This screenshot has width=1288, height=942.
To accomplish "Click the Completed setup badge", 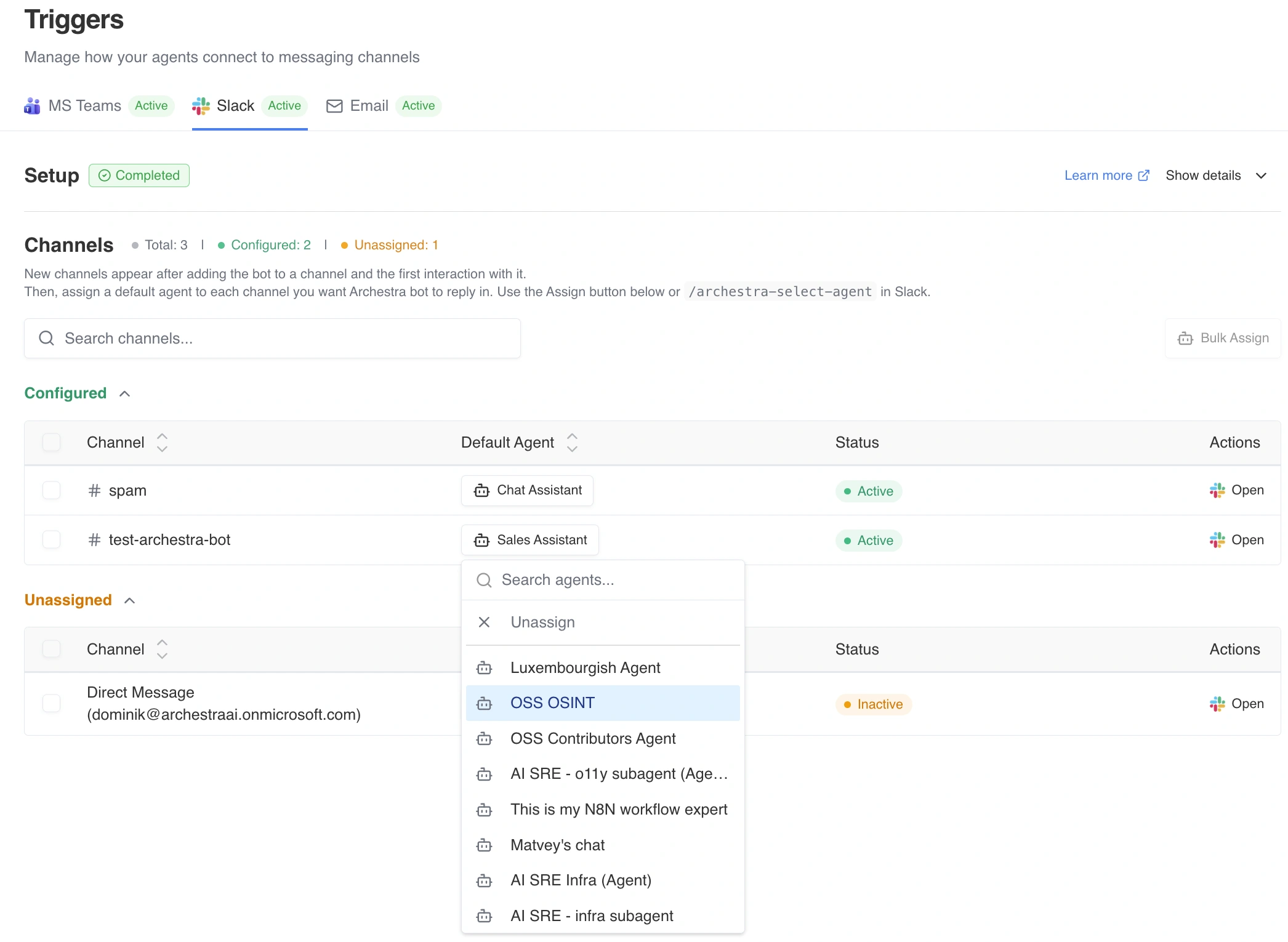I will [139, 175].
